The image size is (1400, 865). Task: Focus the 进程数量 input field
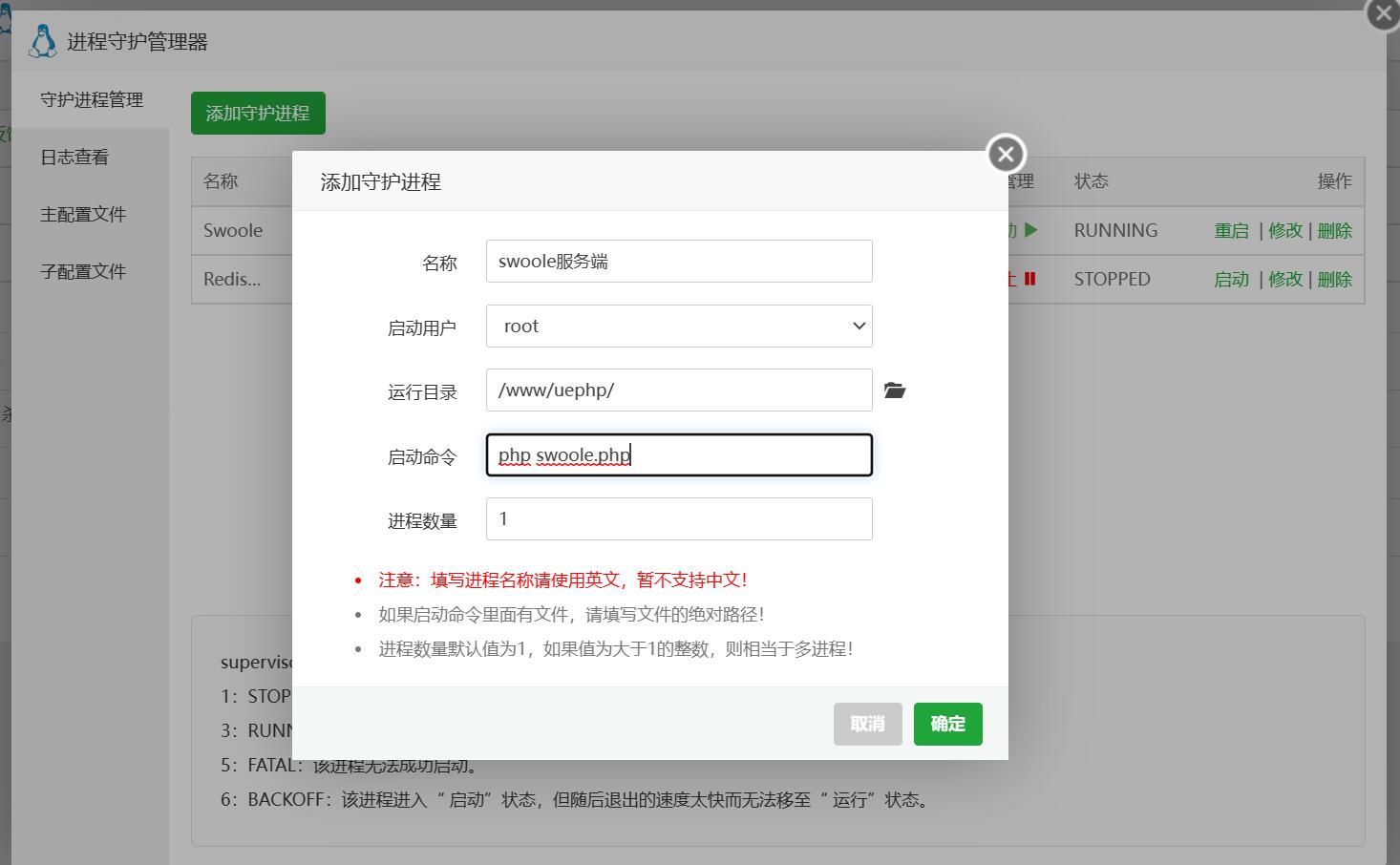pos(679,518)
